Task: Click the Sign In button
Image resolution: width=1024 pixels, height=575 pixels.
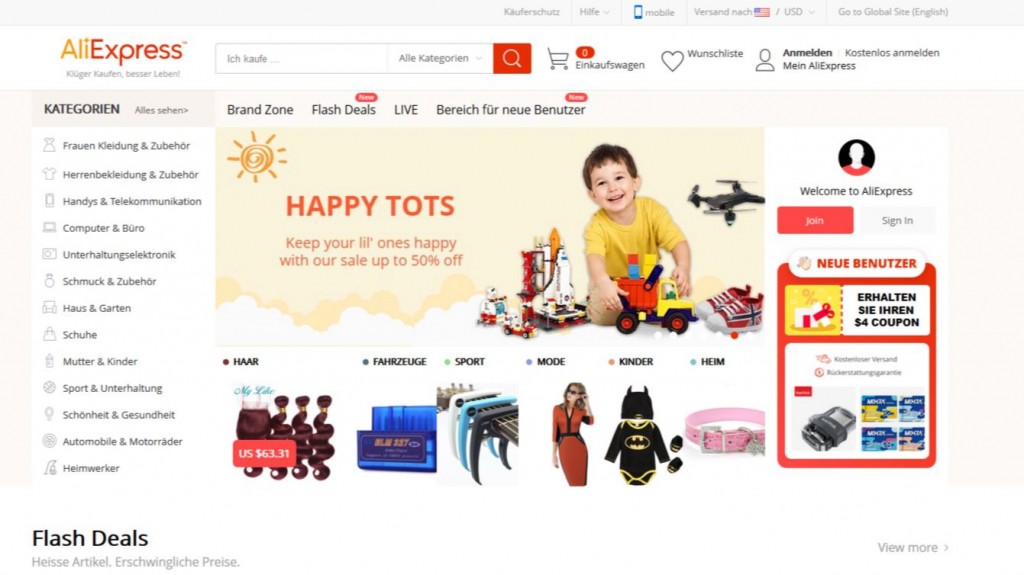Action: [x=897, y=220]
